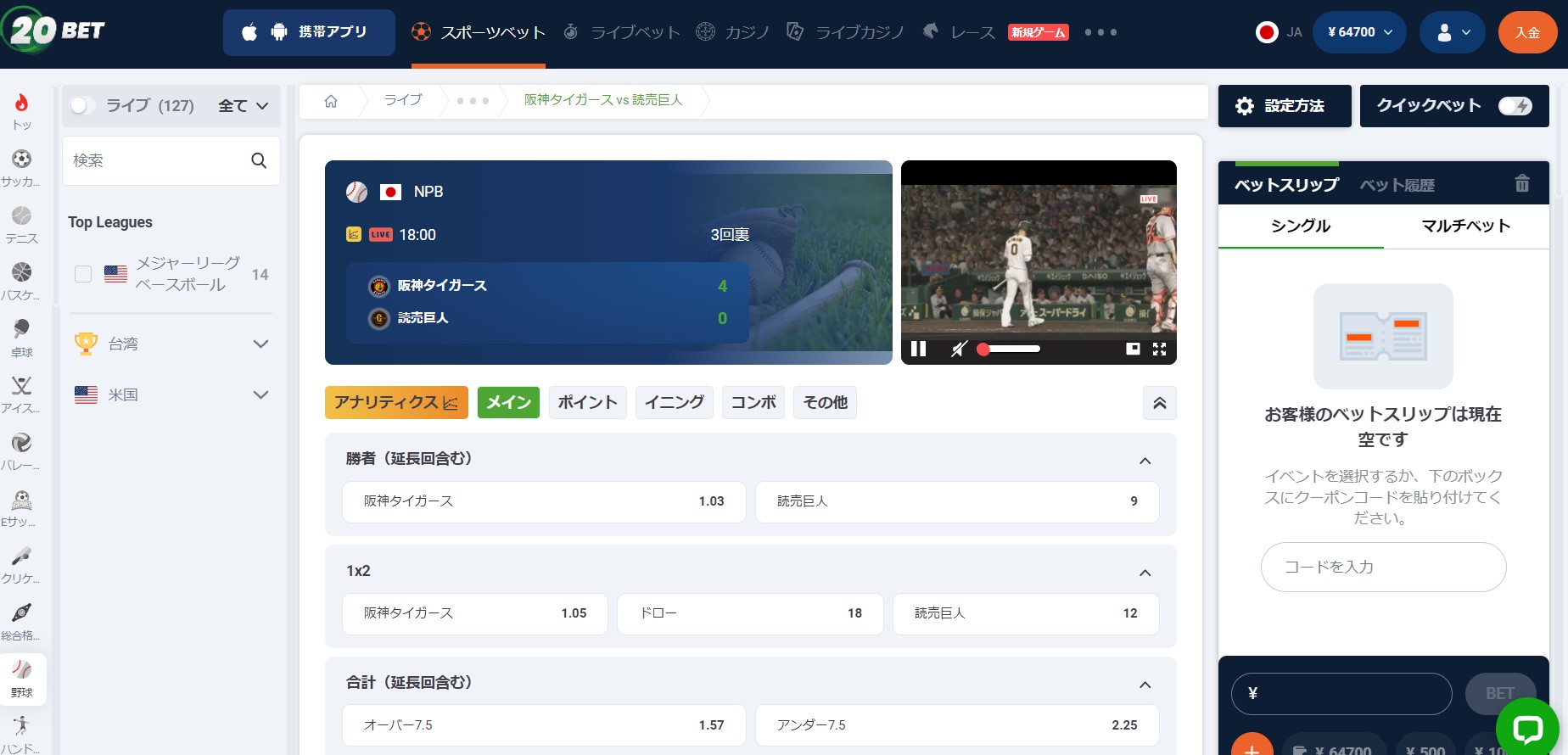
Task: Expand the 米国 league group
Action: coord(260,394)
